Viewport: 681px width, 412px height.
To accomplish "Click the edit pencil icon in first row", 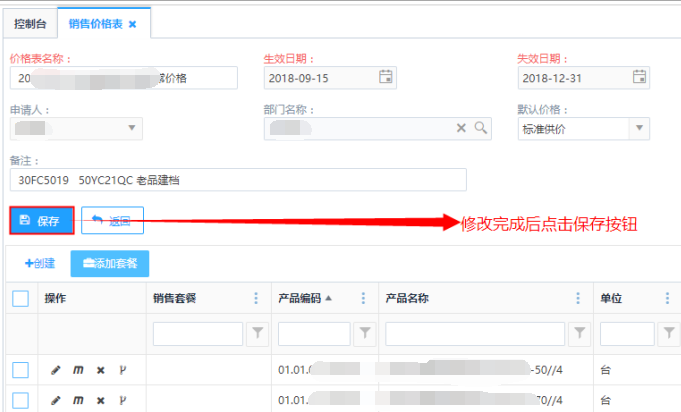I will 55,370.
